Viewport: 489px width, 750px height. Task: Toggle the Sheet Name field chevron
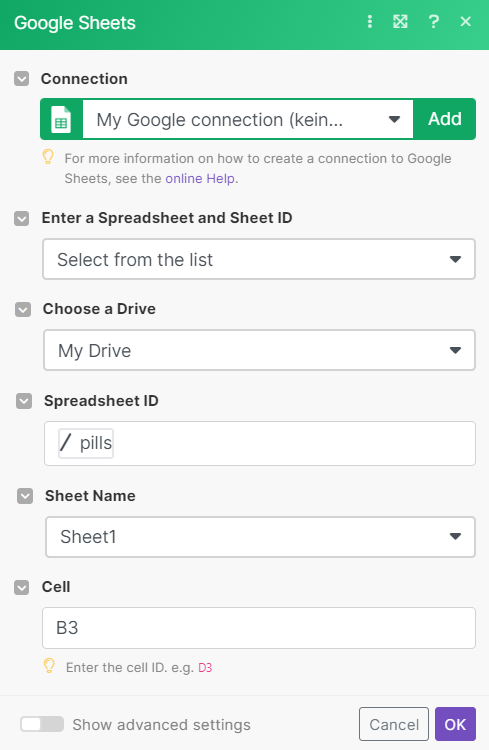click(25, 496)
